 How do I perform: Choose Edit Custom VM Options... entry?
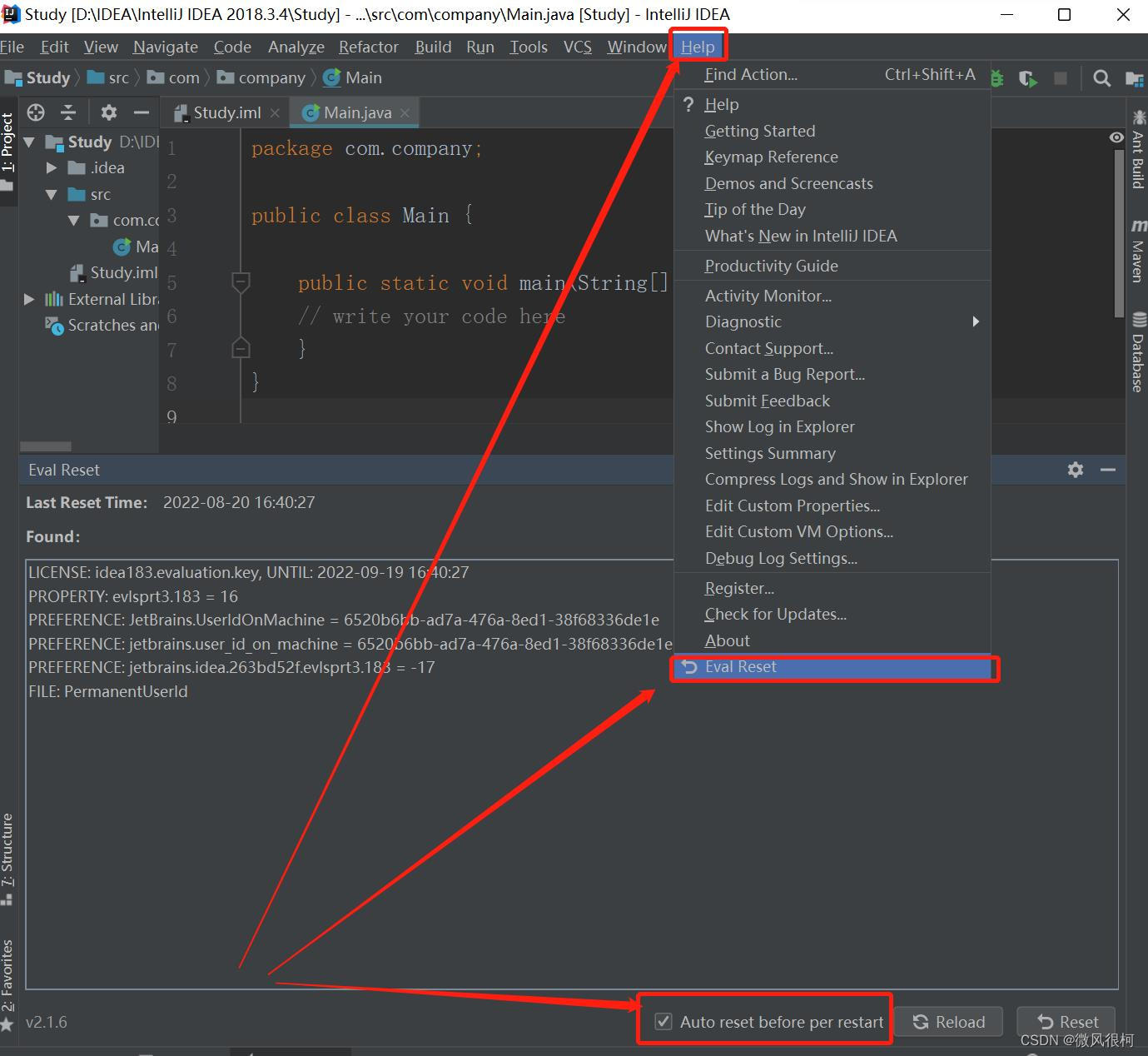tap(832, 531)
